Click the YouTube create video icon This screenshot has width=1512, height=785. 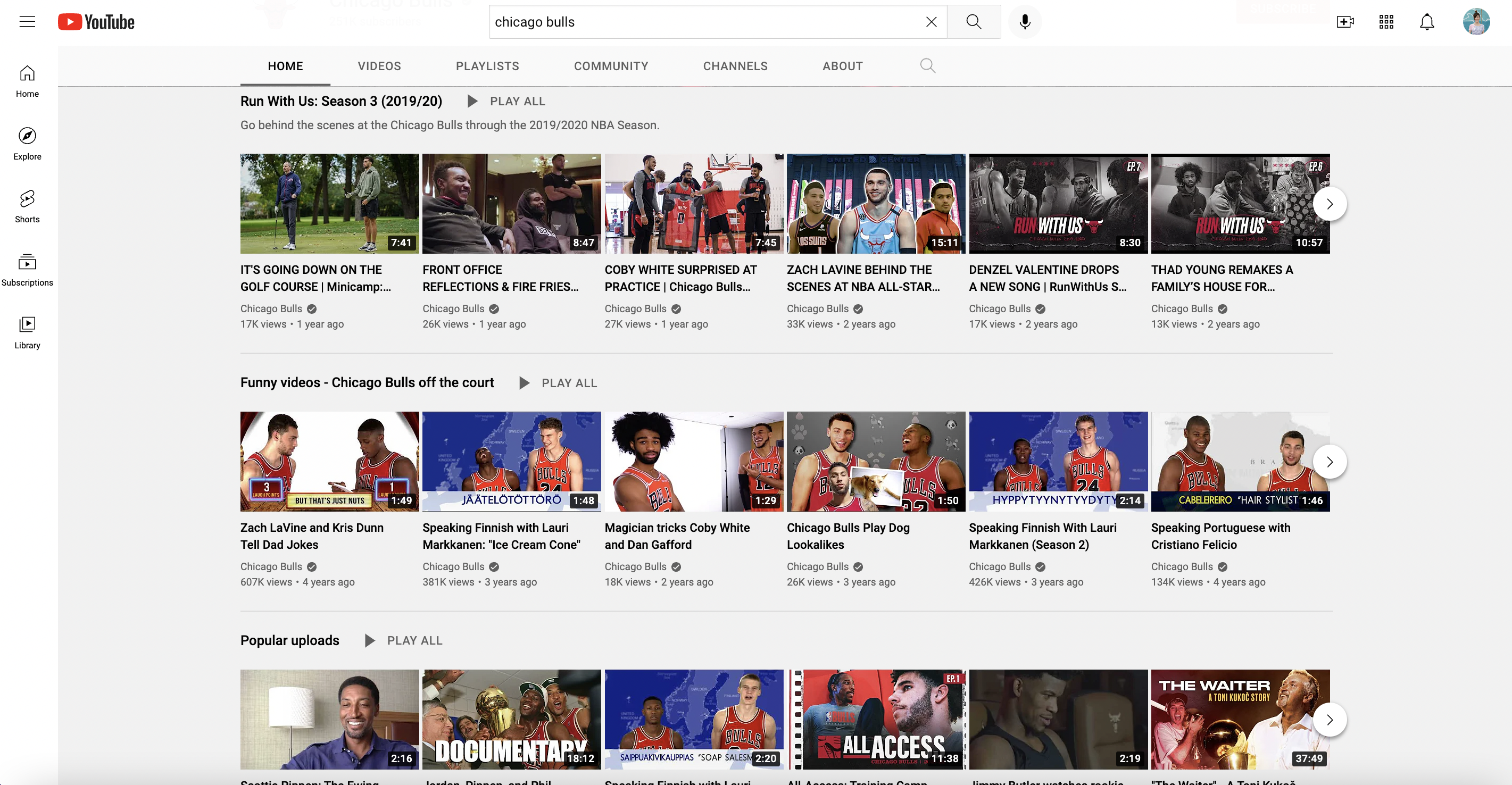click(x=1344, y=22)
